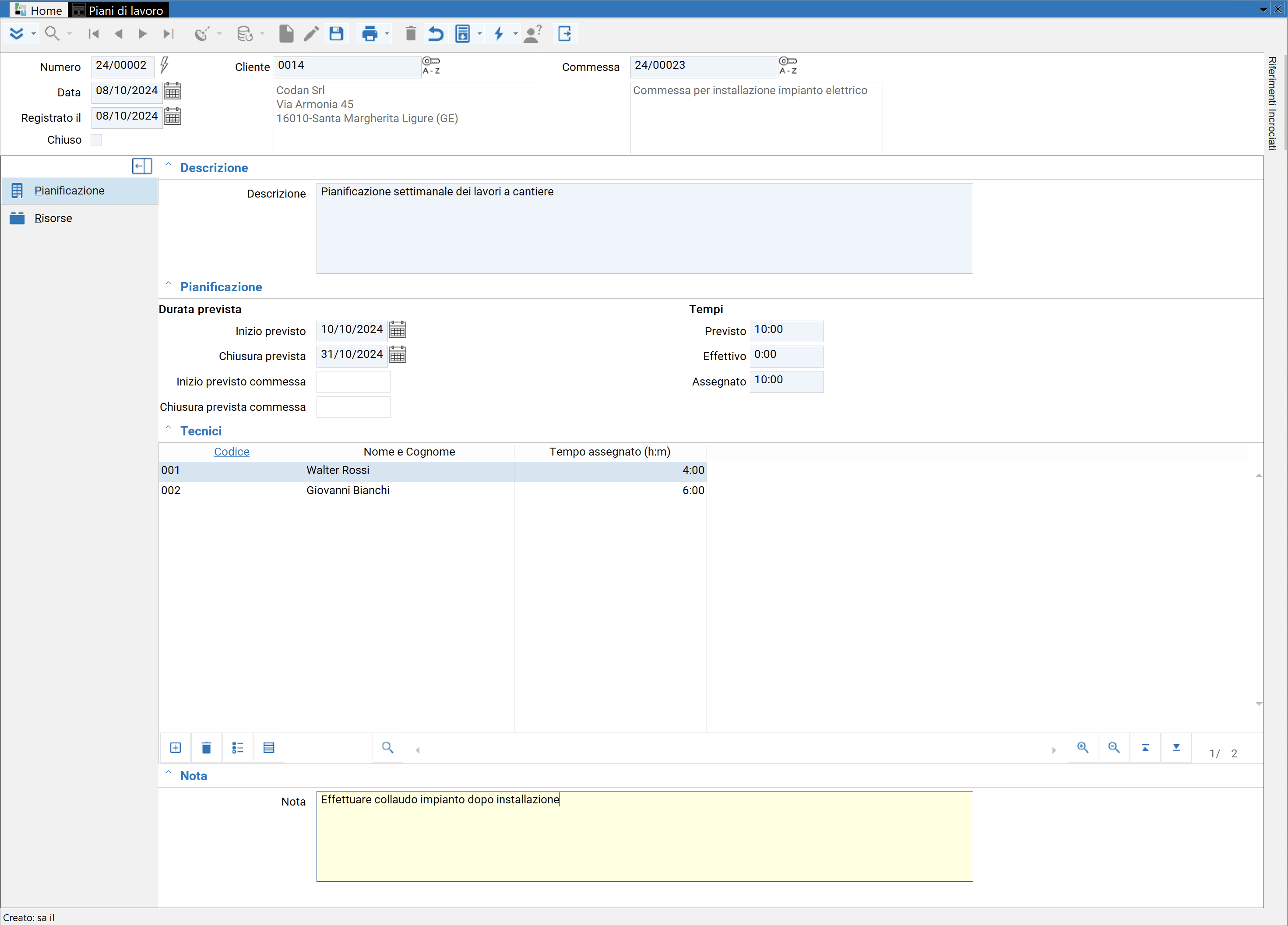Select the Walter Rossi row

tap(433, 470)
